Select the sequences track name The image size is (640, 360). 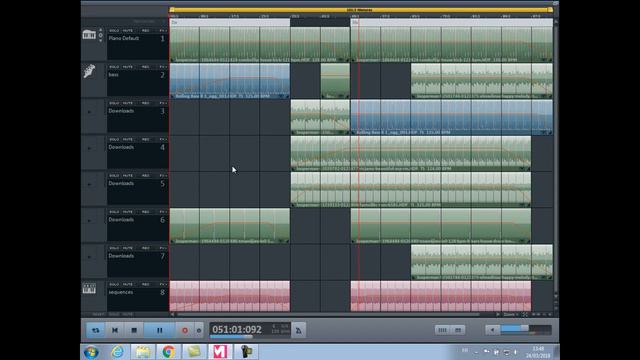121,292
